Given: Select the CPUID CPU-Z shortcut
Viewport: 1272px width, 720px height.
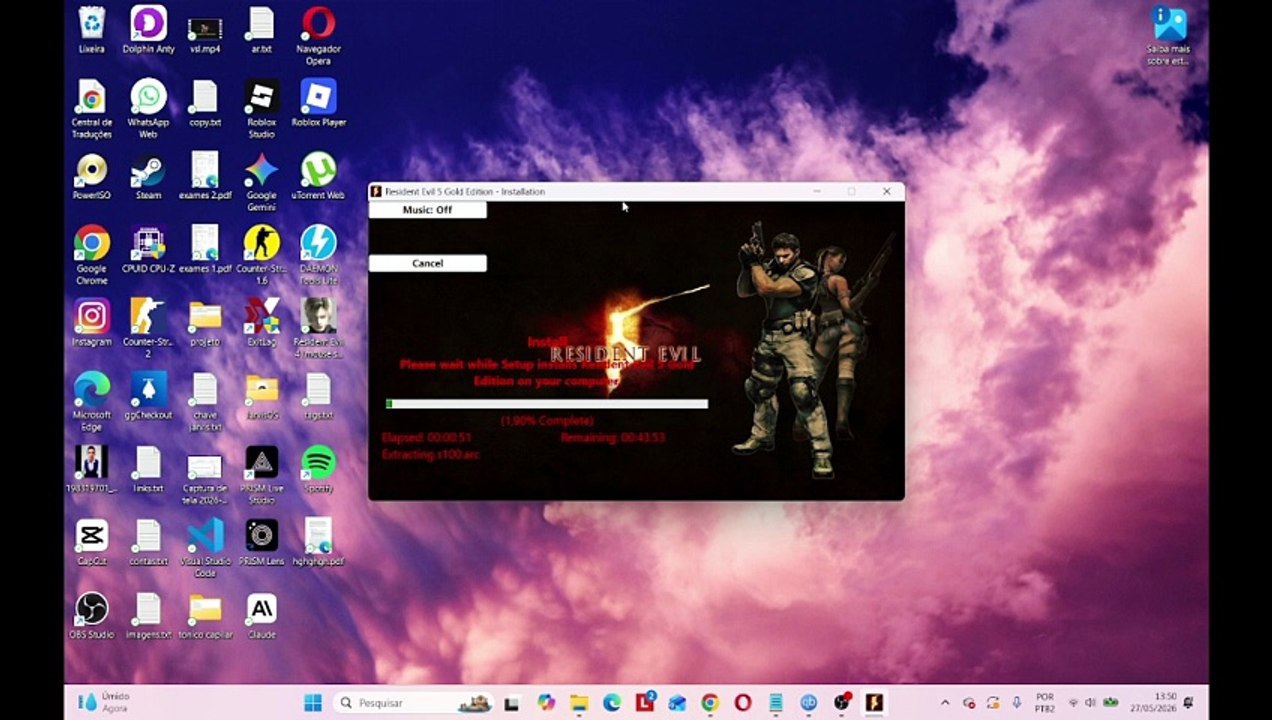Looking at the screenshot, I should (x=148, y=249).
